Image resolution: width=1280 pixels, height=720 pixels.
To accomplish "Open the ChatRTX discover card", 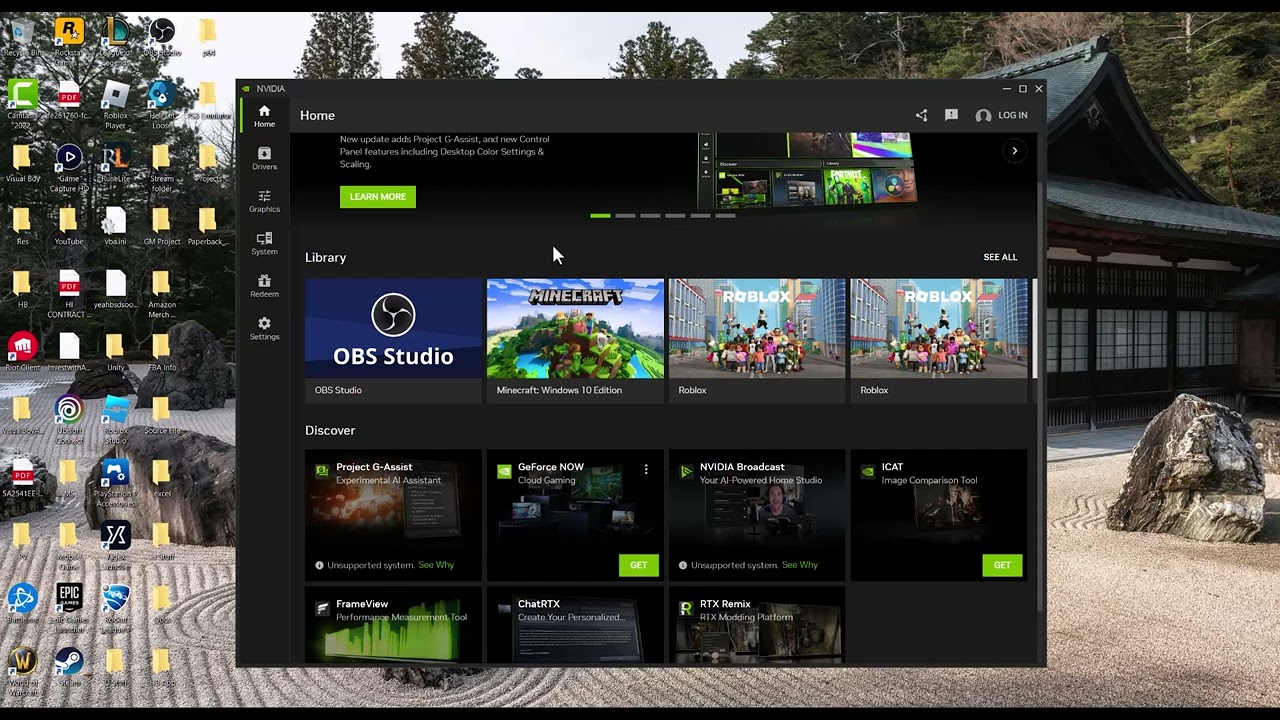I will click(x=575, y=625).
